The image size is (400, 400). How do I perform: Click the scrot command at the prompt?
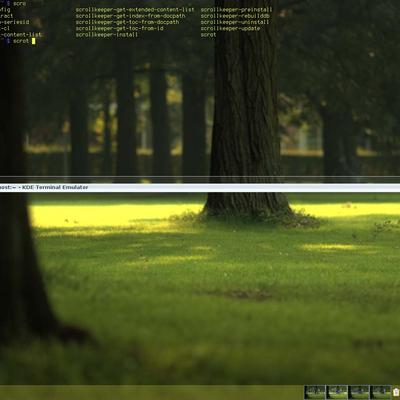click(21, 41)
